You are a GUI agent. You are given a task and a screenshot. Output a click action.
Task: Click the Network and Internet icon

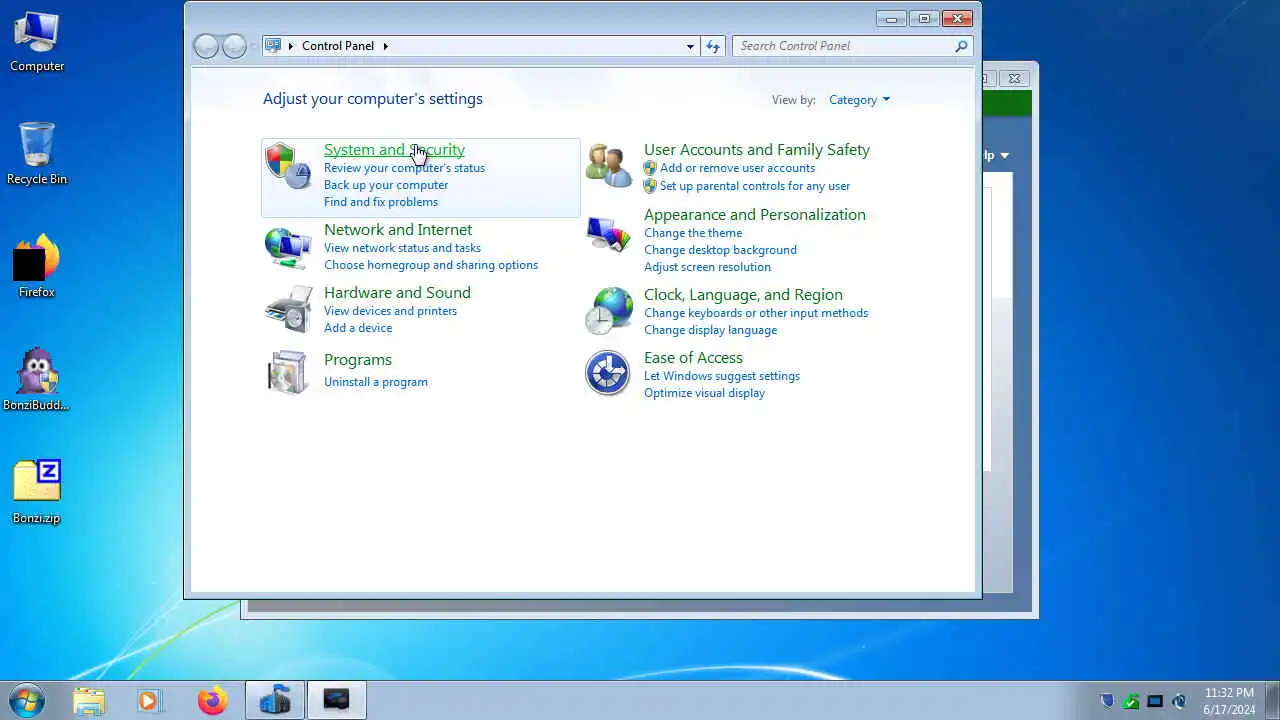point(288,246)
